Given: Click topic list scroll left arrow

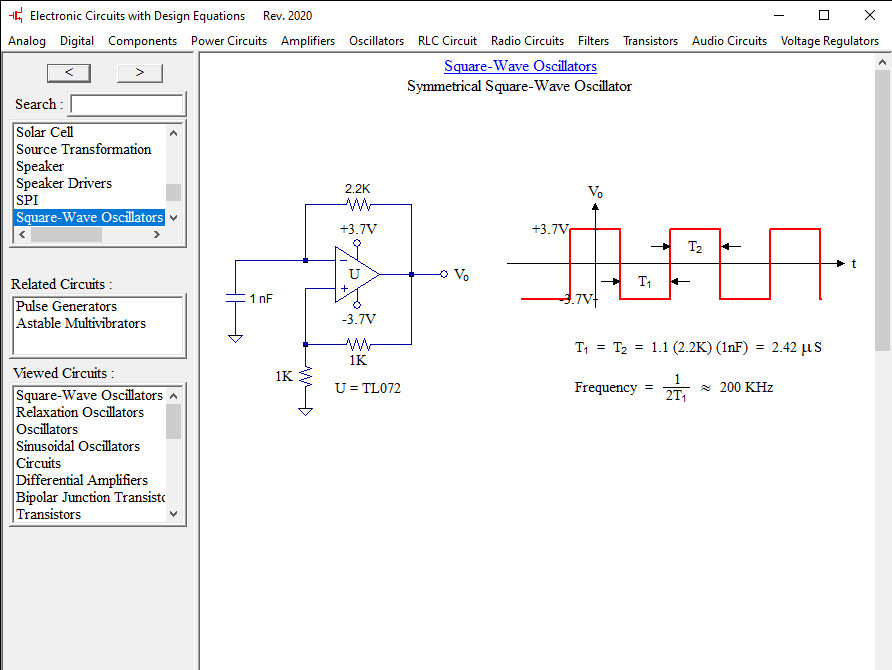Looking at the screenshot, I should click(22, 234).
